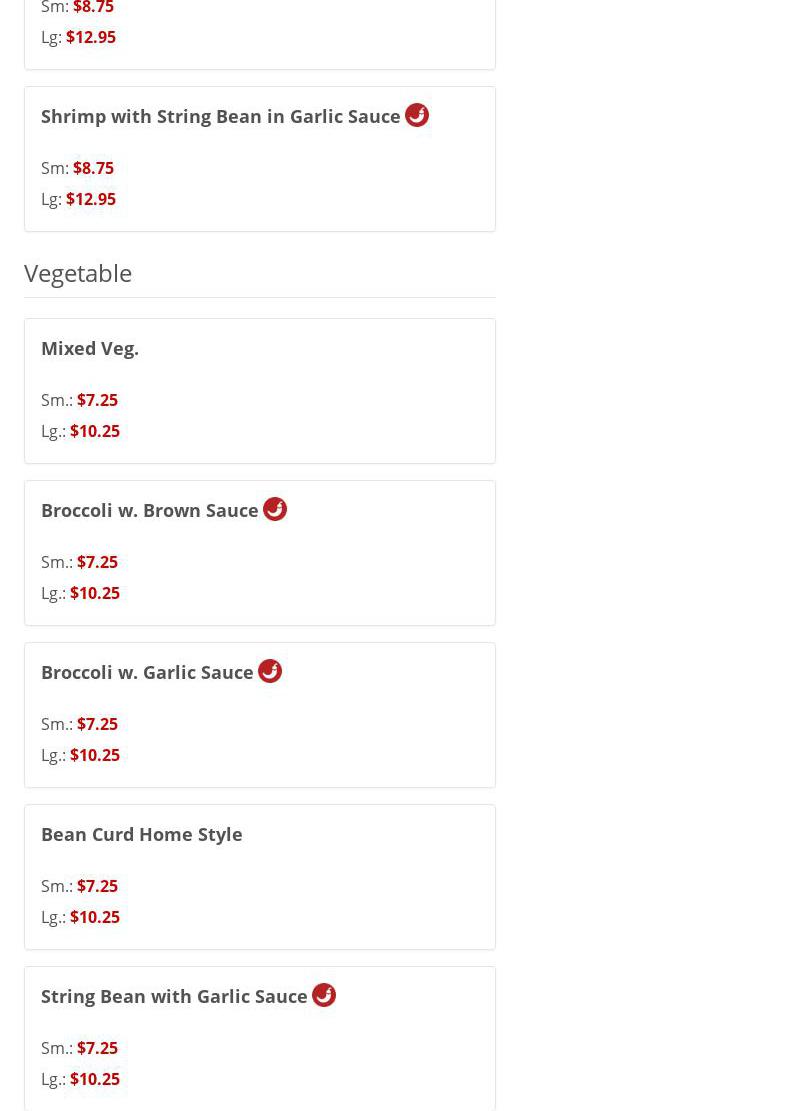Click spicy icon beside Shrimp with String Bean
The width and height of the screenshot is (785, 1111).
tap(417, 115)
